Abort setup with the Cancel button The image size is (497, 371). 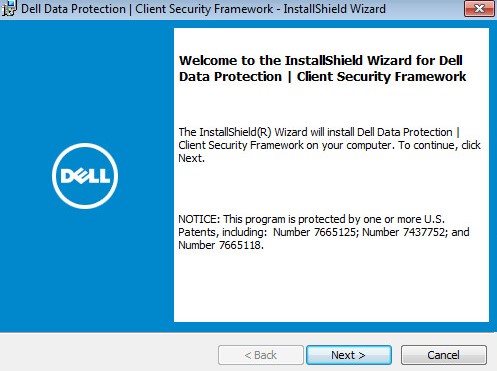click(x=444, y=355)
